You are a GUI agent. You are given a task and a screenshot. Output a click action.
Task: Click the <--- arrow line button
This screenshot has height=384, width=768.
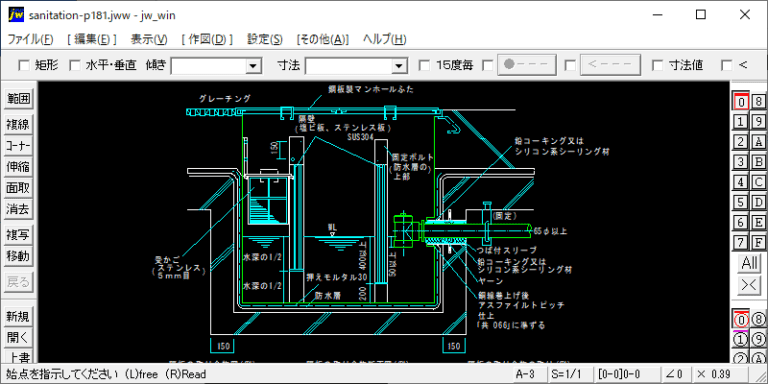[x=610, y=65]
